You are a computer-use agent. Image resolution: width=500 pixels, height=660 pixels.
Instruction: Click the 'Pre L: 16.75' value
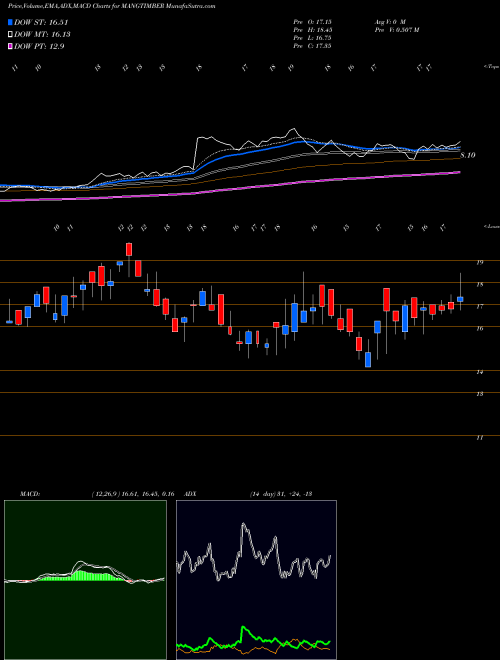point(312,38)
